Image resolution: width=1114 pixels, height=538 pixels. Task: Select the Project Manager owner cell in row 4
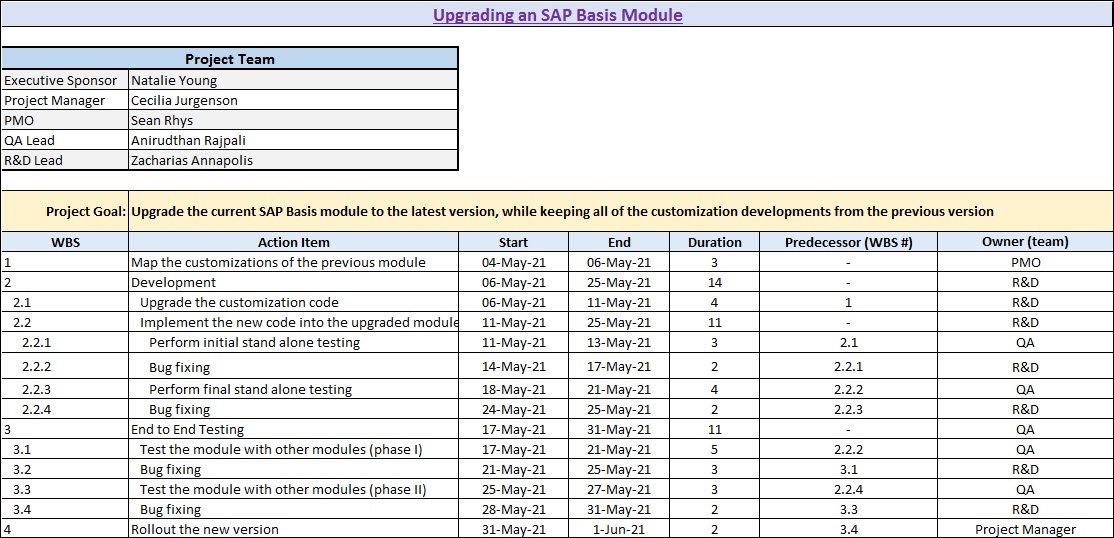(x=1025, y=529)
